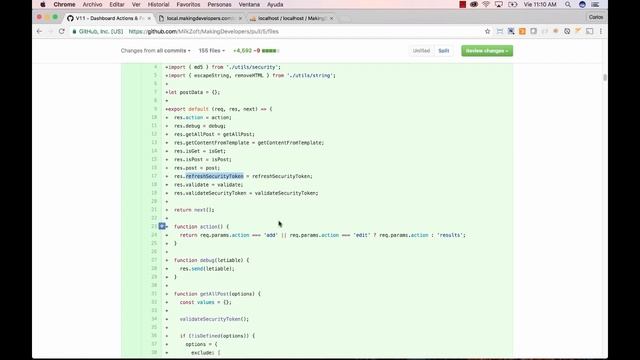Open the Editar menu

click(117, 4)
